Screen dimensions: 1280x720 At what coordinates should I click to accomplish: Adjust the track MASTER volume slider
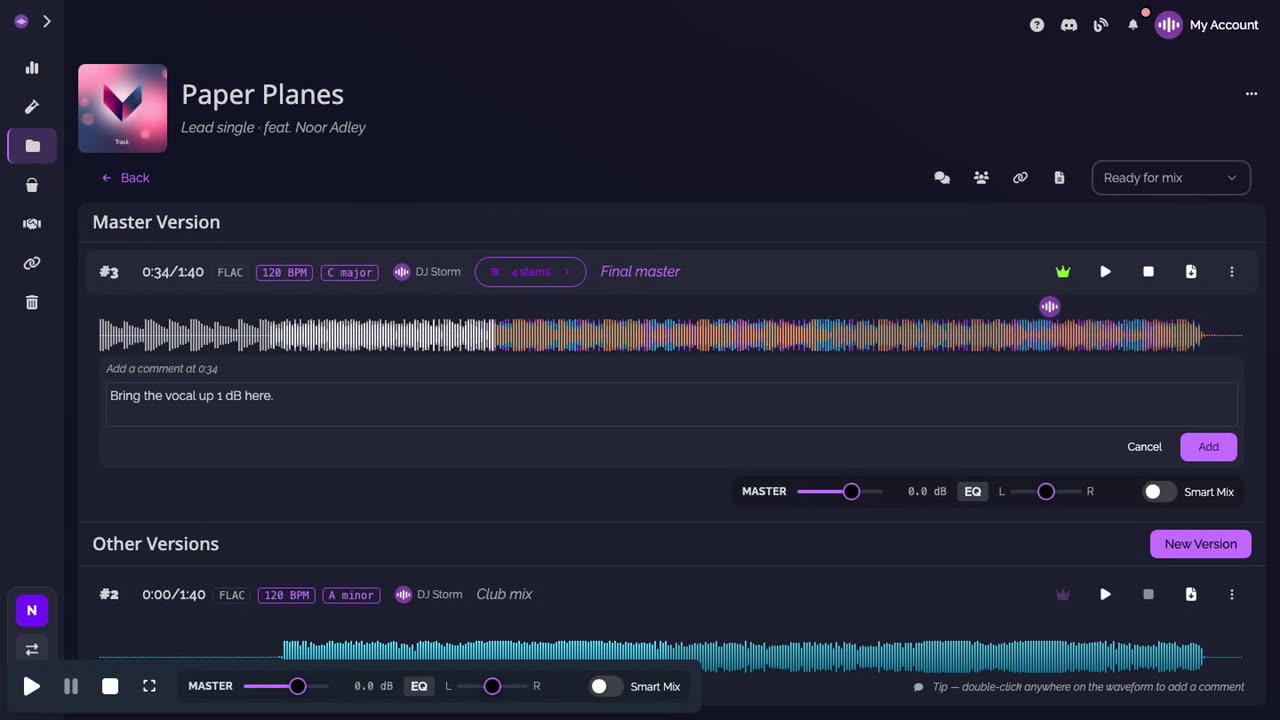[x=840, y=492]
